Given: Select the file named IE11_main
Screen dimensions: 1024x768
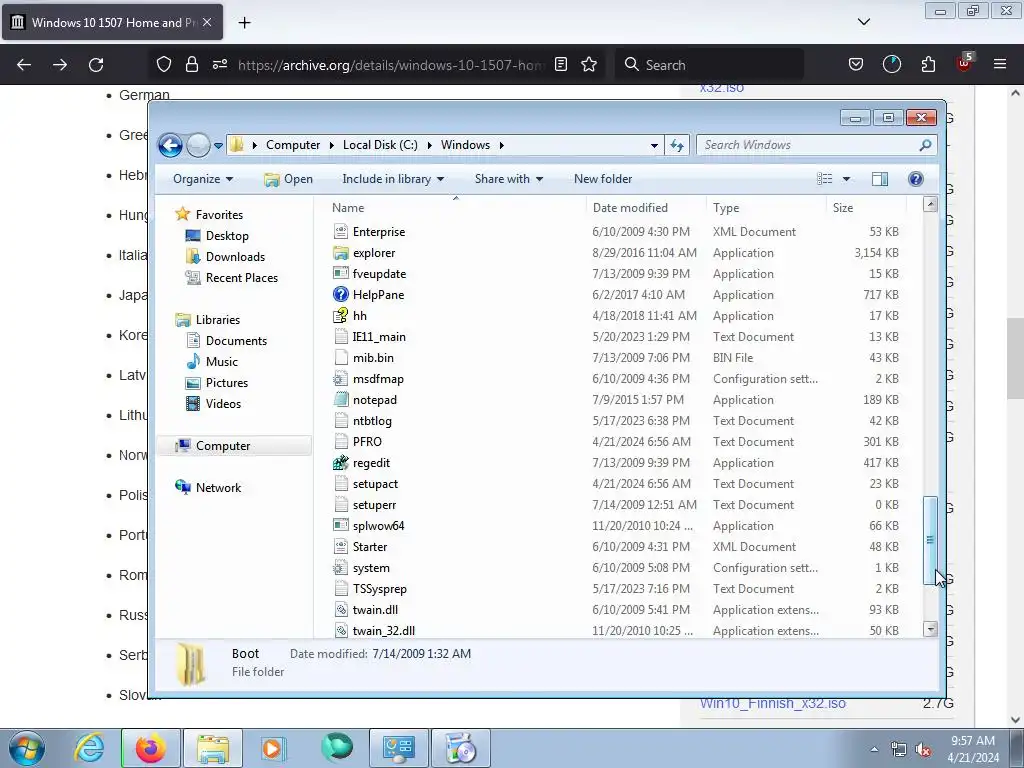Looking at the screenshot, I should pos(379,337).
